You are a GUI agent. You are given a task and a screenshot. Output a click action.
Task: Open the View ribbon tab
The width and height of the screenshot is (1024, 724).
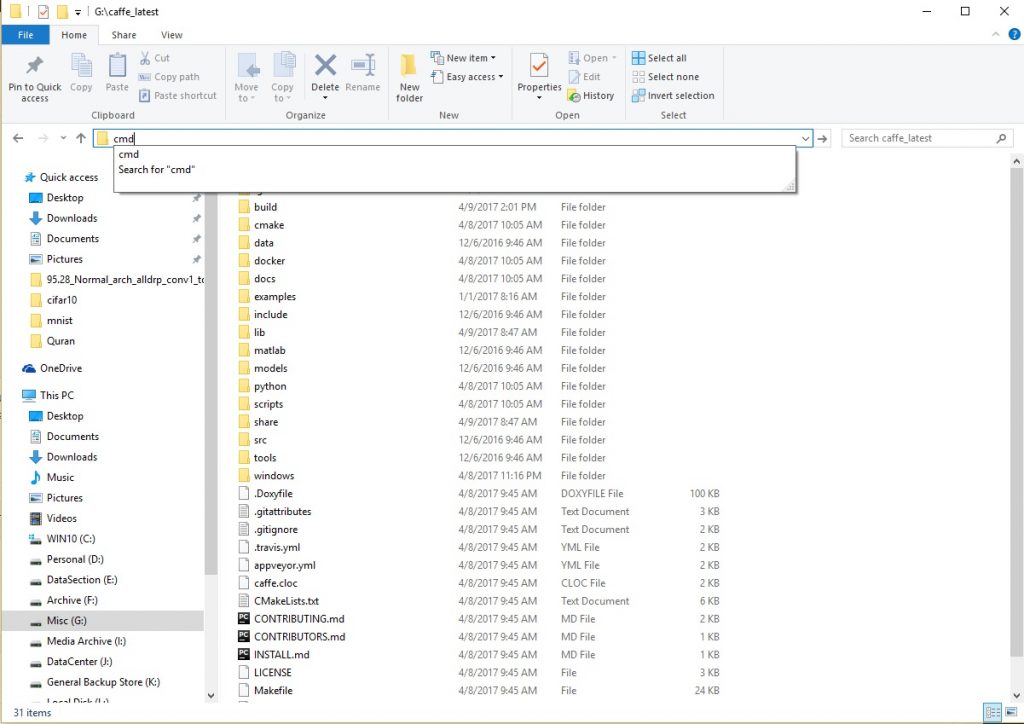[x=171, y=35]
